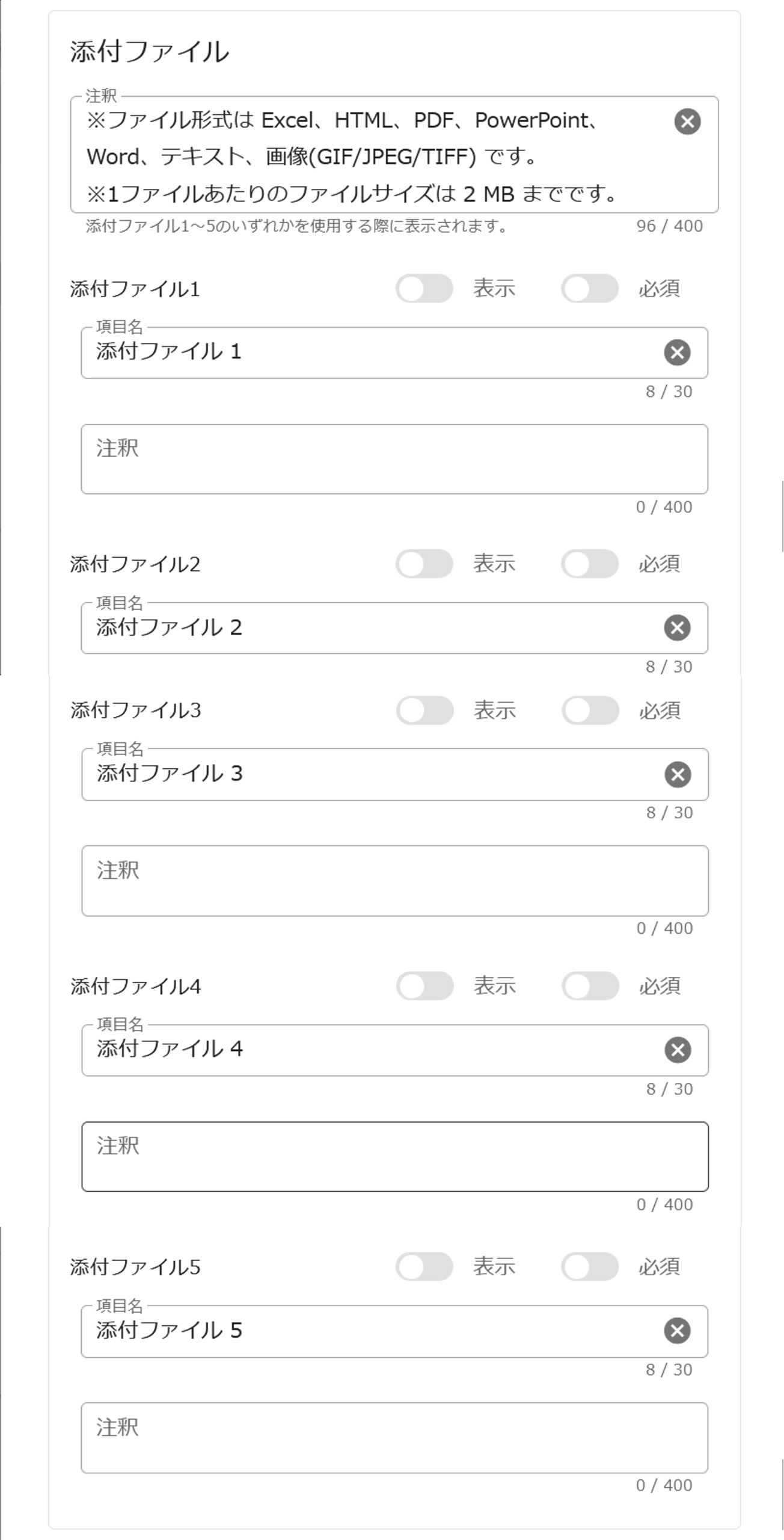
Task: Toggle 必須 for 添付ファイル5
Action: pyautogui.click(x=589, y=1267)
